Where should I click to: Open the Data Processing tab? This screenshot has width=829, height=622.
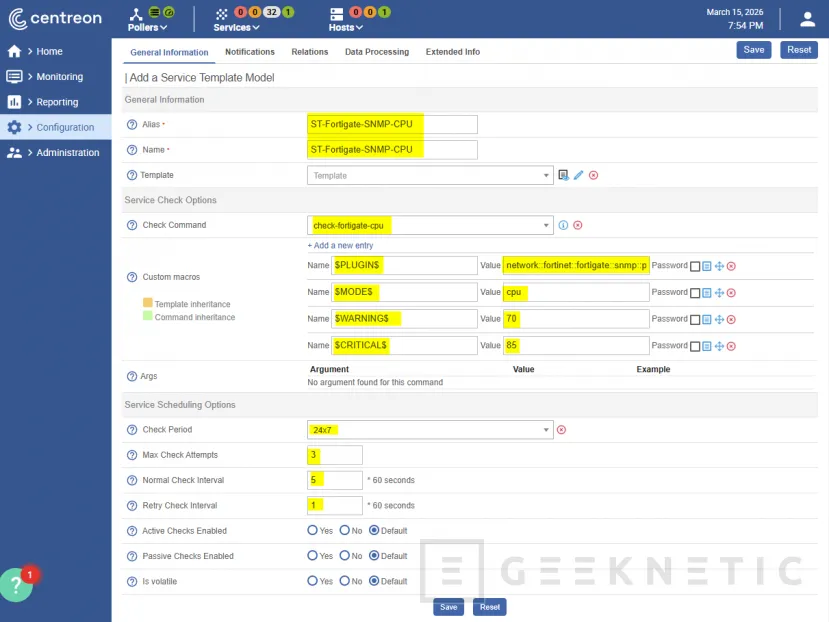pos(377,52)
